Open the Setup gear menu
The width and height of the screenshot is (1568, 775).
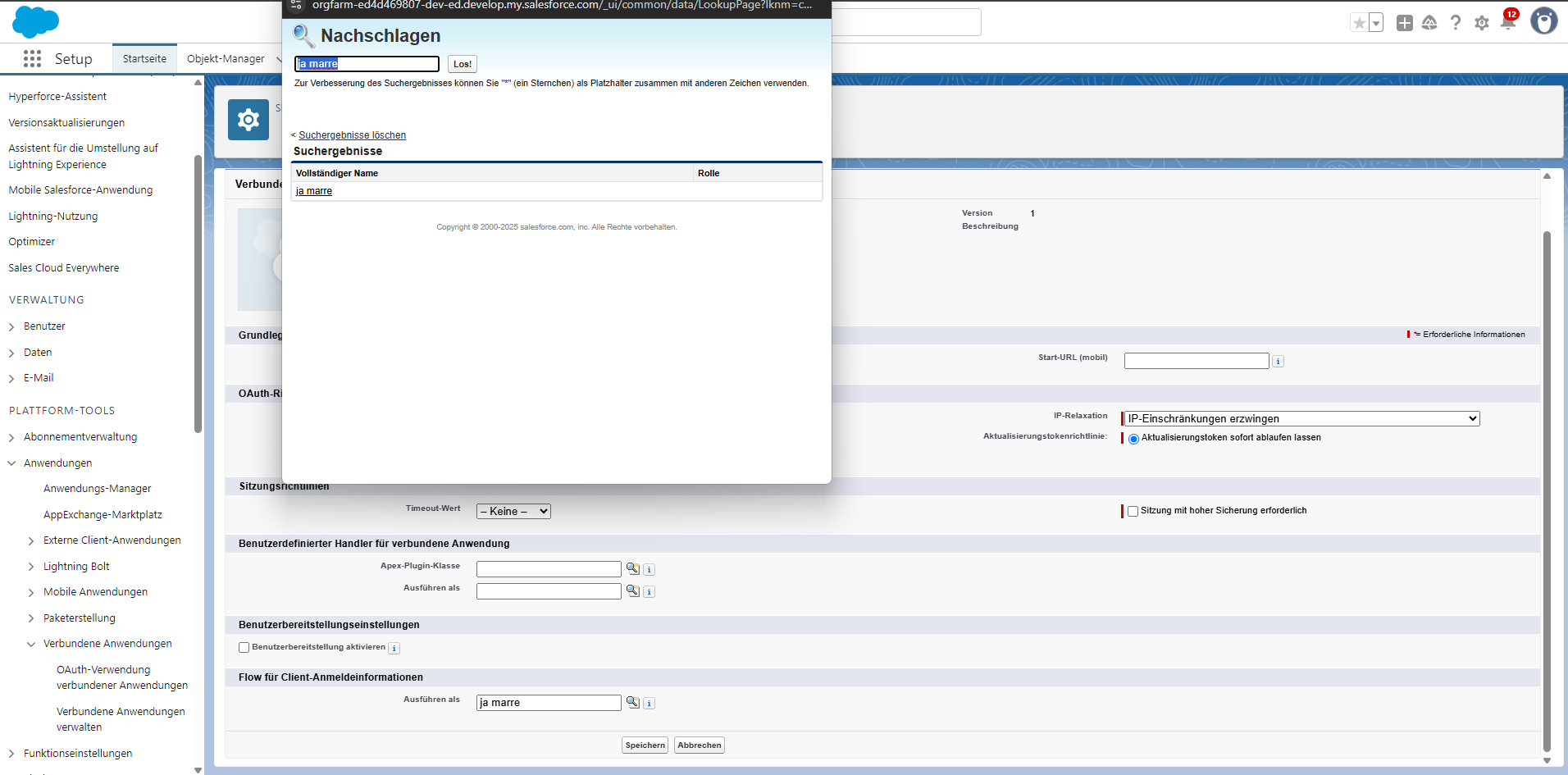click(x=1481, y=23)
